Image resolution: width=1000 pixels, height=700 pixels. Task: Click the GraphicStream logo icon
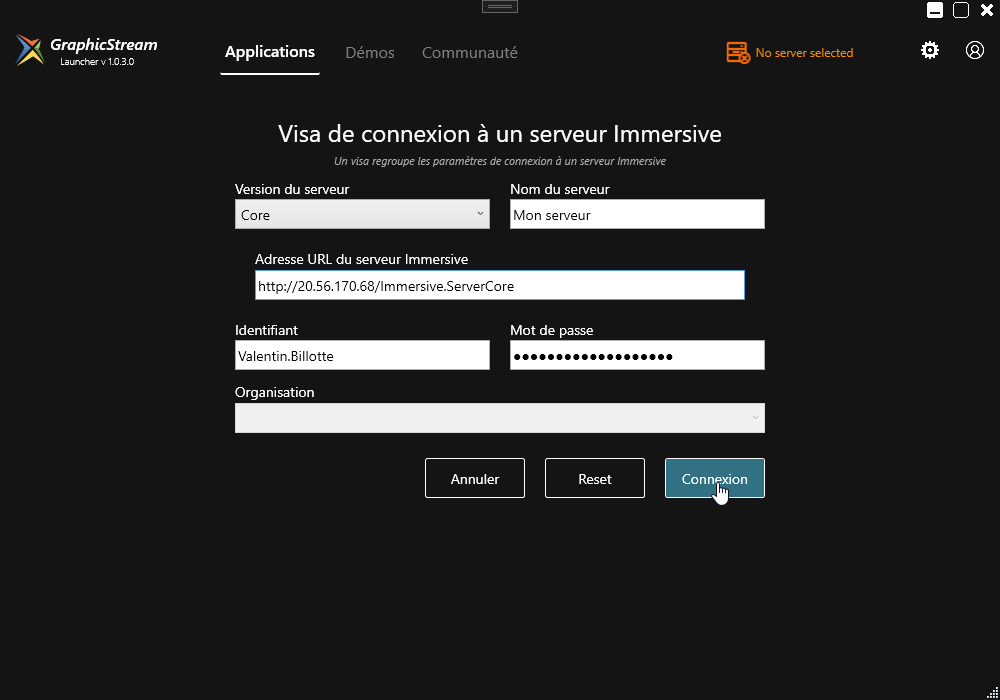coord(30,50)
